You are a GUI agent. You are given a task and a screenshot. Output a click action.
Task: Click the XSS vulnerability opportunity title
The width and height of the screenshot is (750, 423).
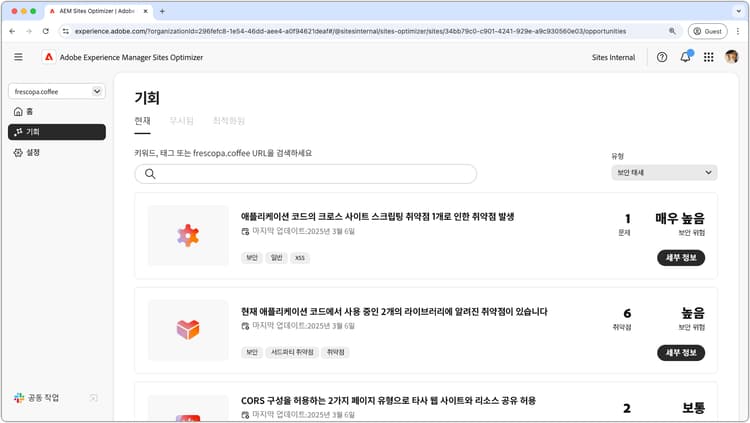click(377, 217)
